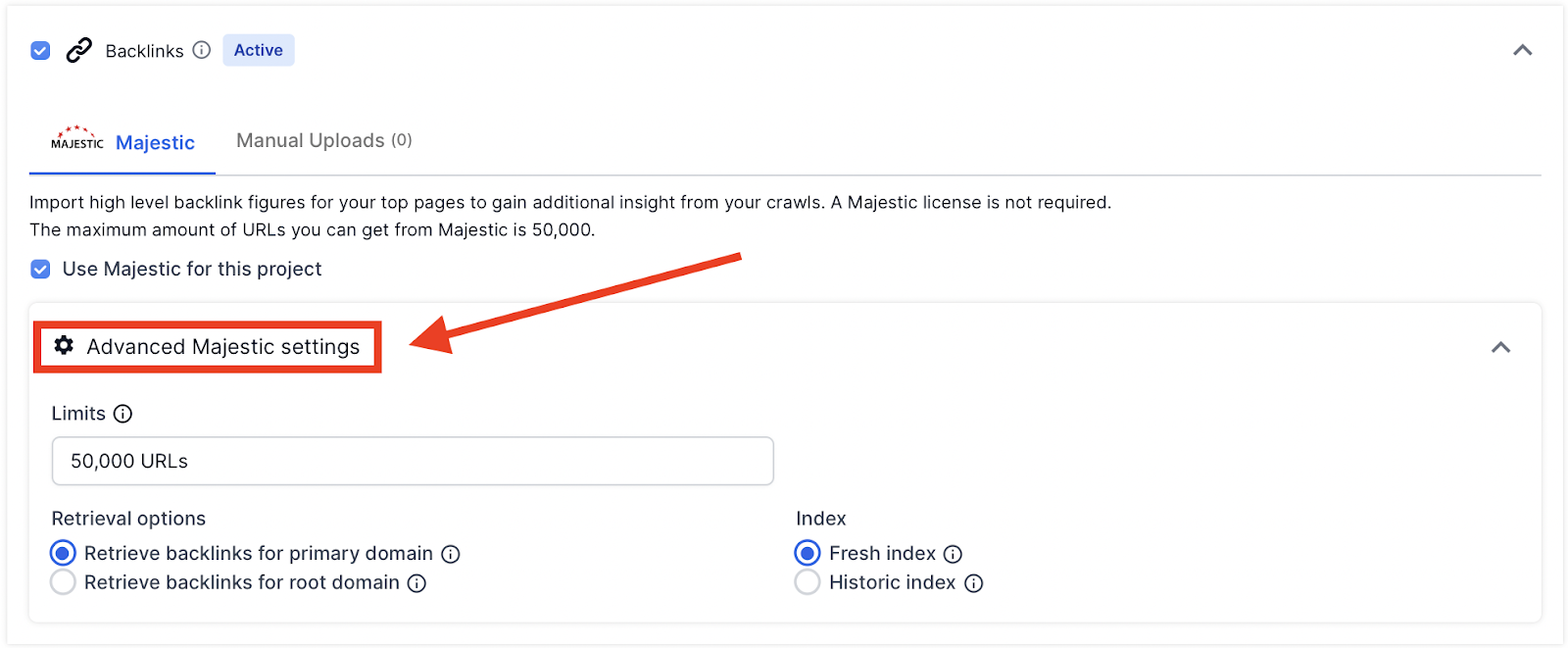Click info icon for root domain option

tap(416, 583)
